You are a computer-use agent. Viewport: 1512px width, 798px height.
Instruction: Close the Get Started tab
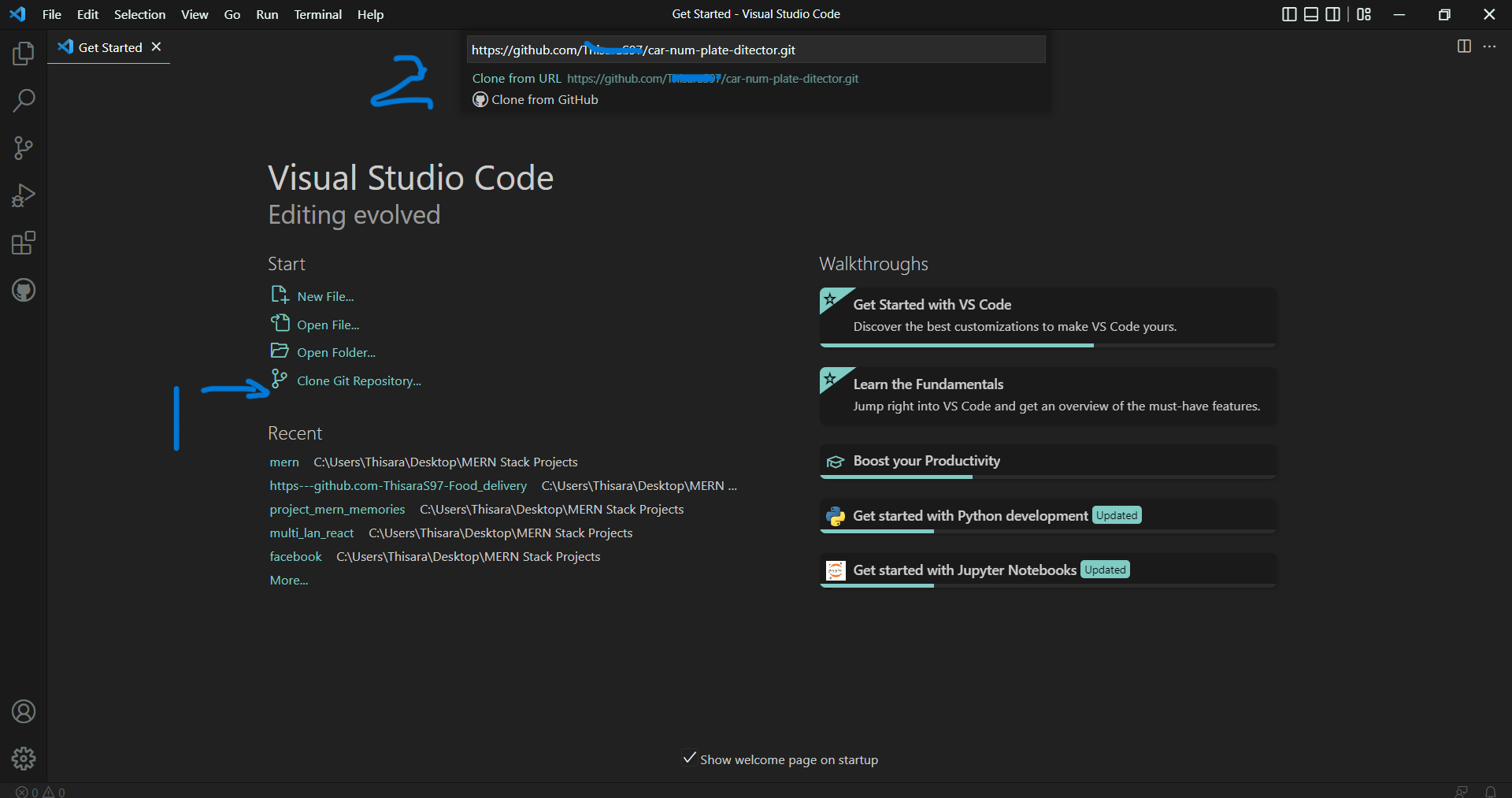[156, 47]
